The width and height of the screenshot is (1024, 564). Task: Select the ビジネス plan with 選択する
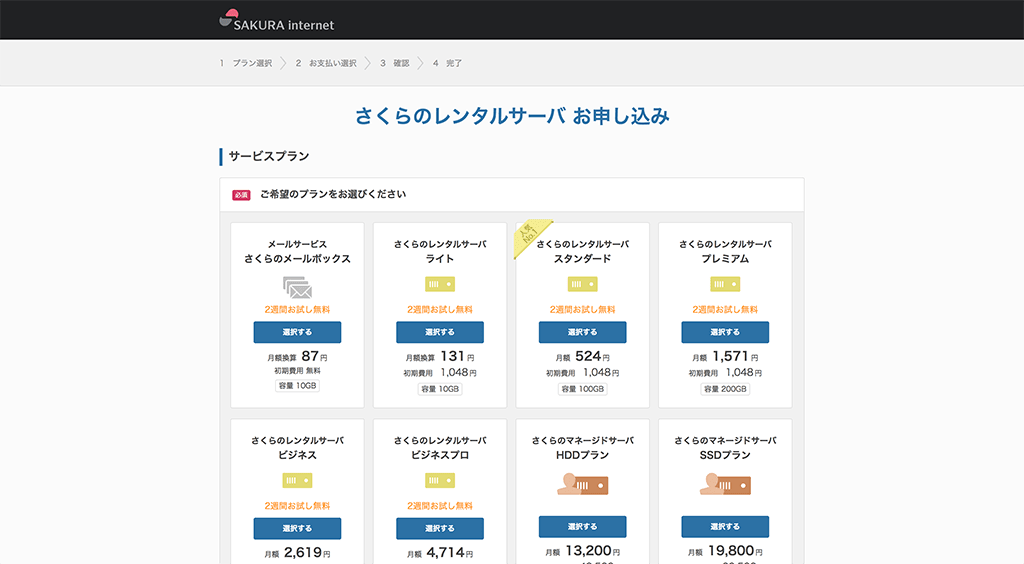[297, 528]
